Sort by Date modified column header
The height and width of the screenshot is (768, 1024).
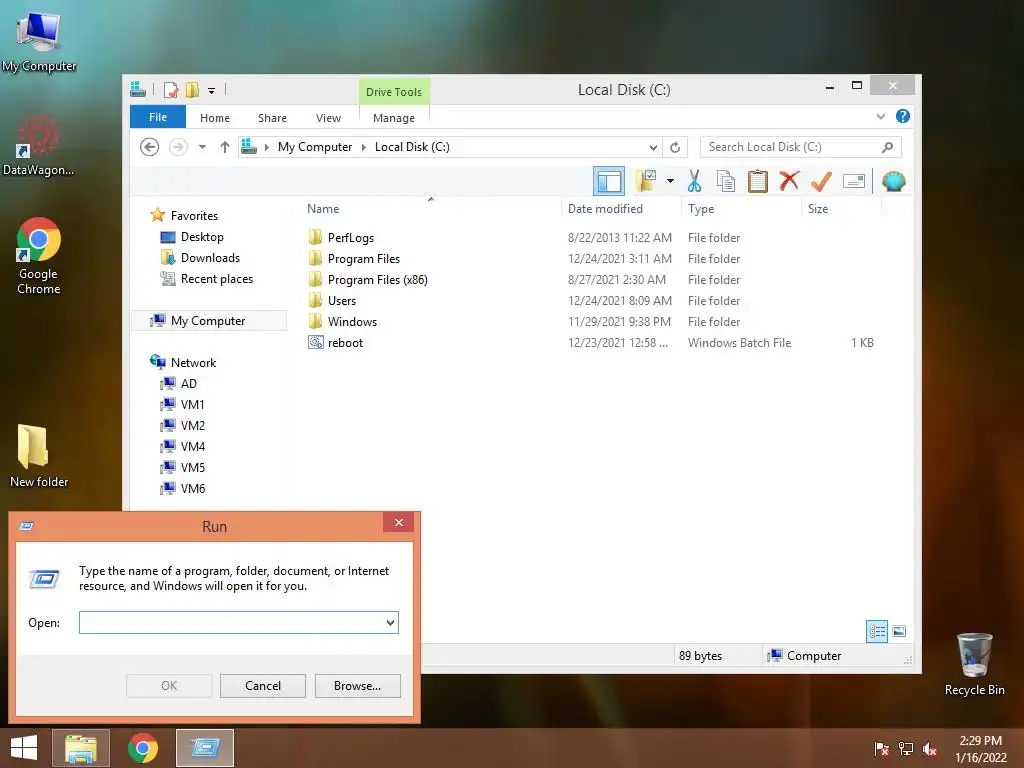pyautogui.click(x=605, y=209)
